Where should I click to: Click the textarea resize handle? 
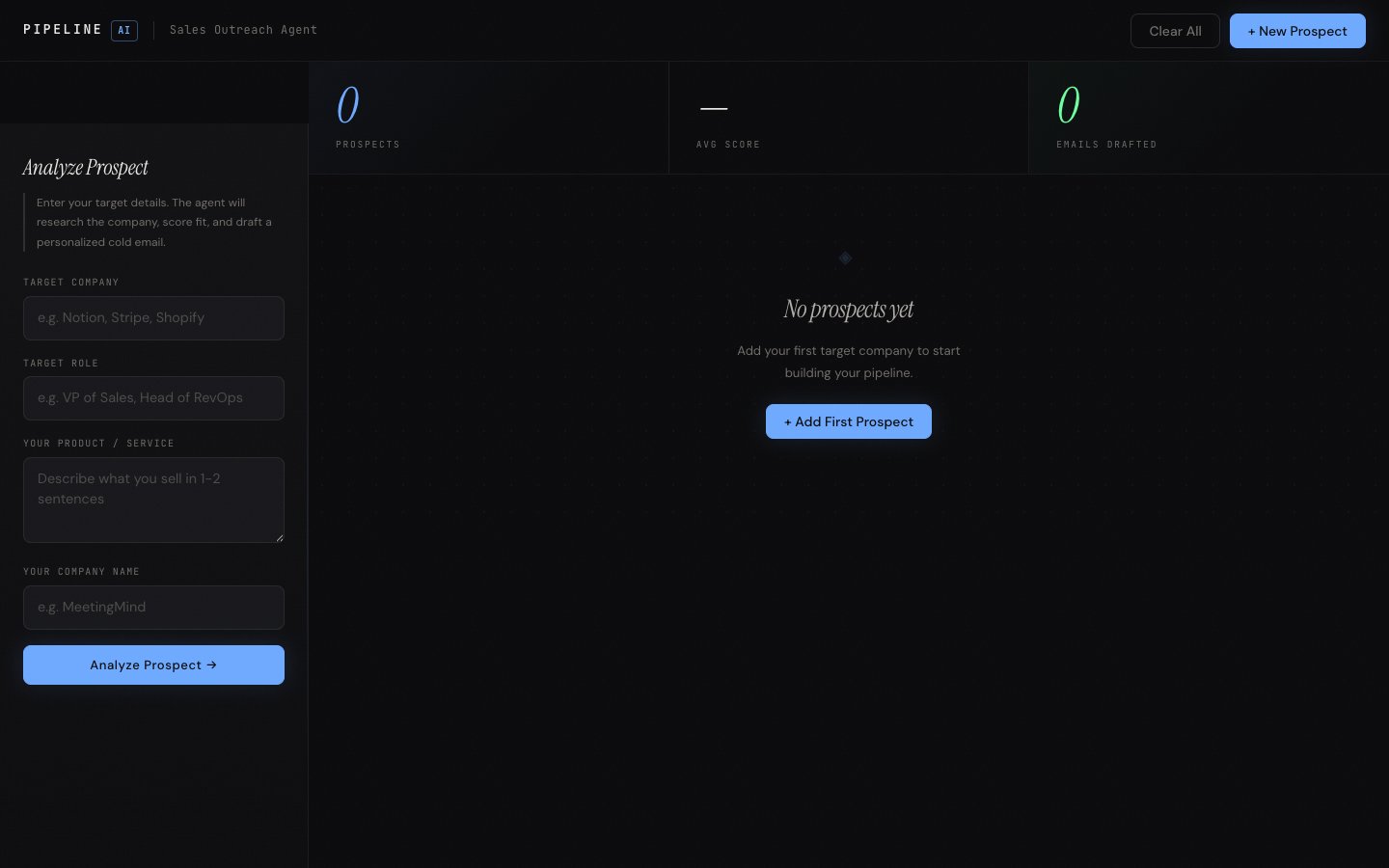(x=280, y=537)
